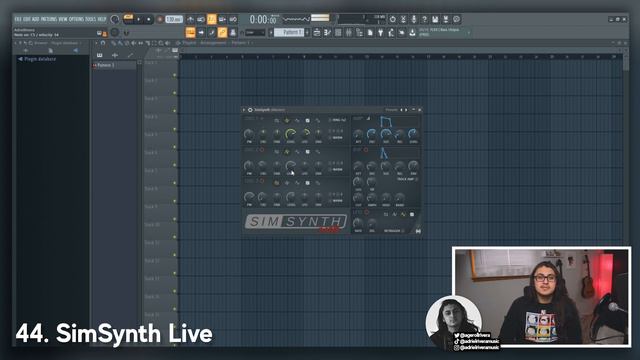Turn the LFO RATE knob
640x360 pixels.
pos(358,223)
